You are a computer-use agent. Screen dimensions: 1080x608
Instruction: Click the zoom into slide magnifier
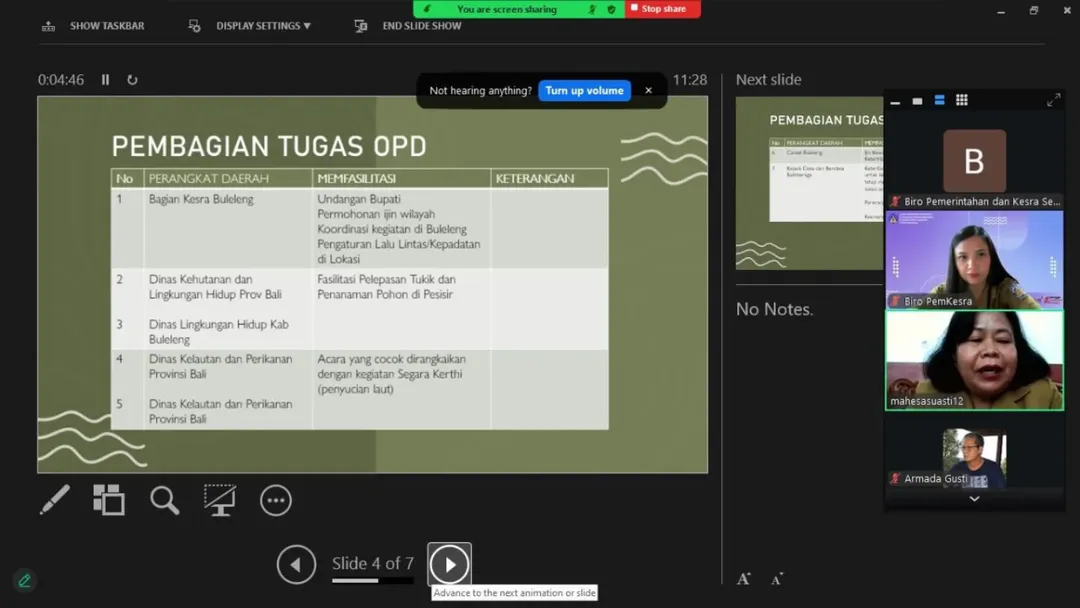164,500
